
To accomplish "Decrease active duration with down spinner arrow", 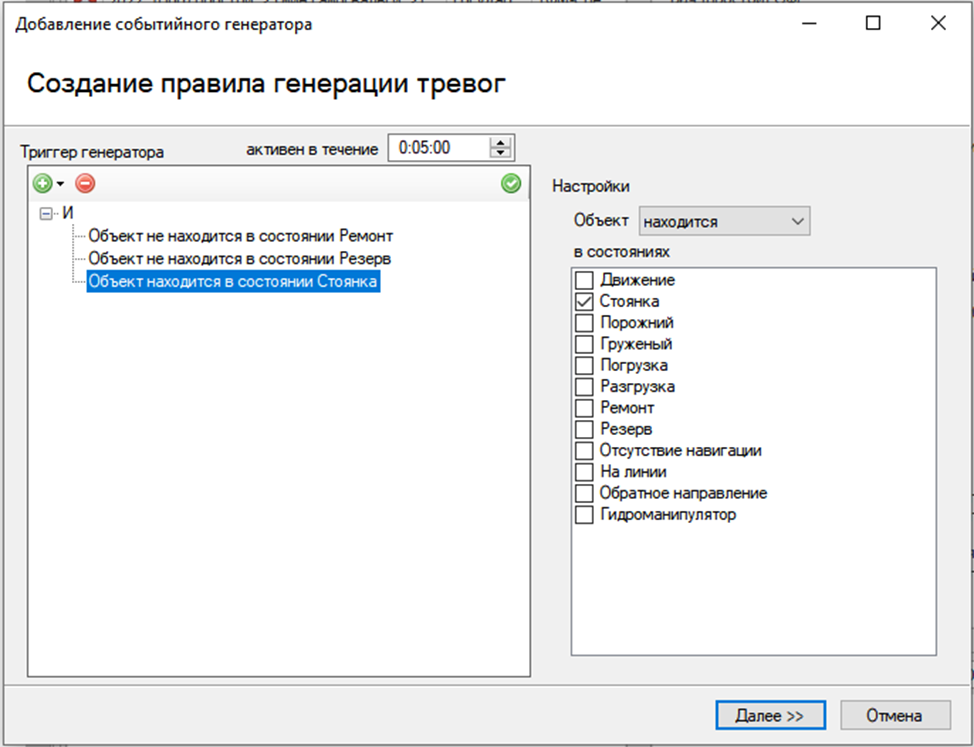I will (500, 153).
